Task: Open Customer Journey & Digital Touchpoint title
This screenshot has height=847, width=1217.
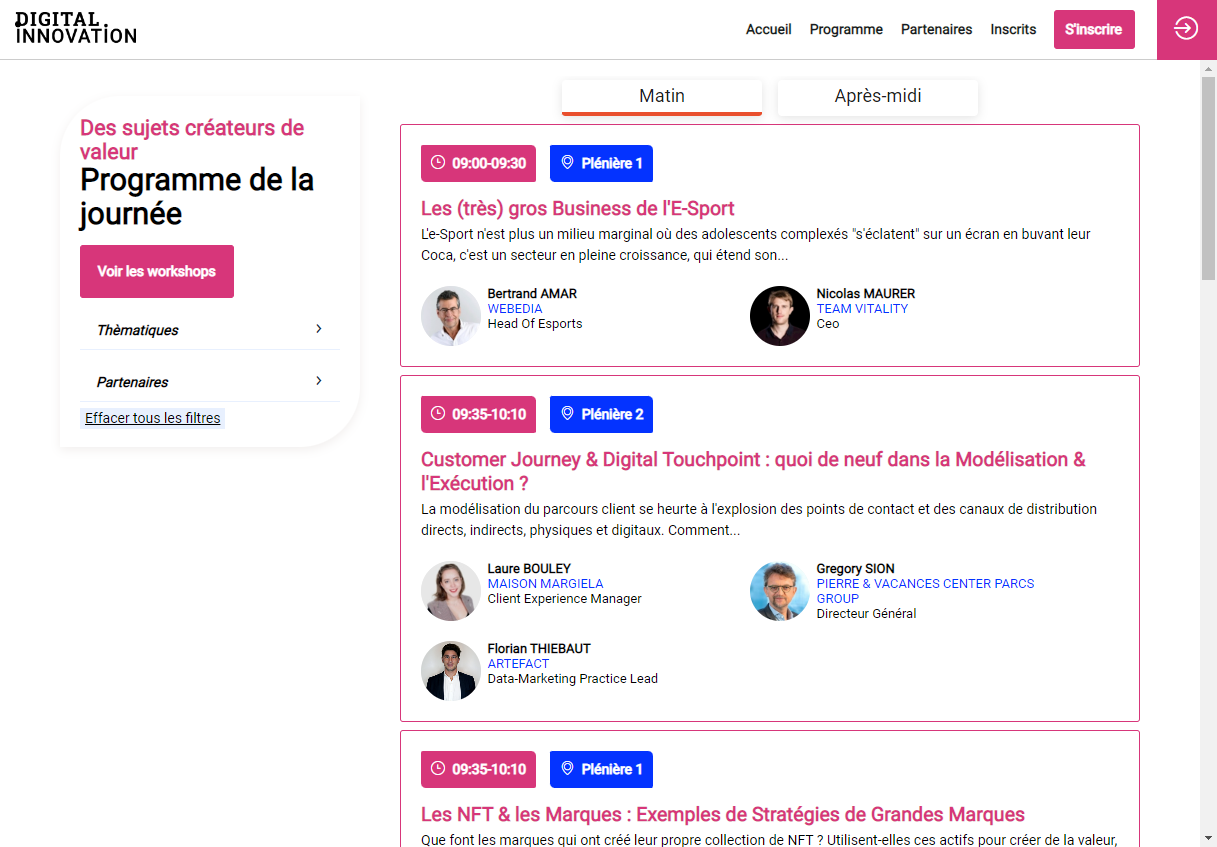Action: (x=753, y=472)
